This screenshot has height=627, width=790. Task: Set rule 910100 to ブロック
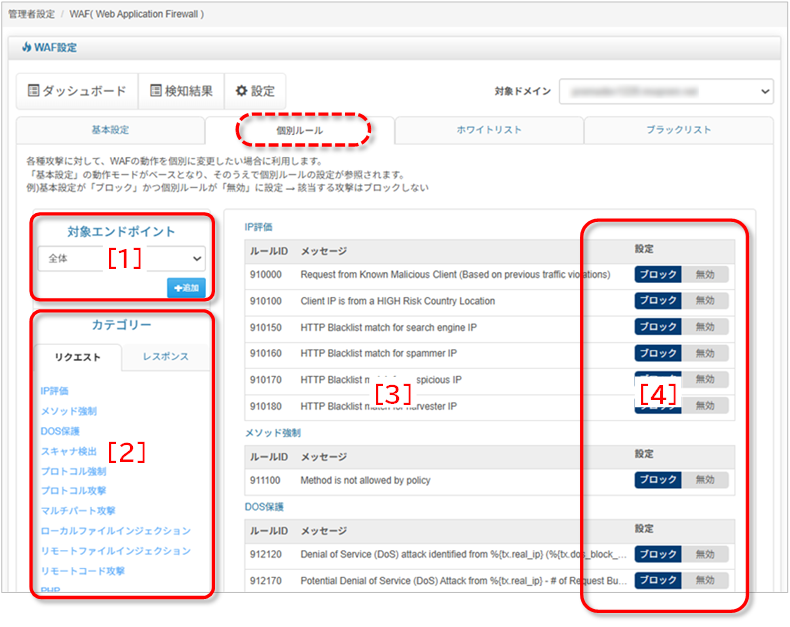tap(658, 300)
